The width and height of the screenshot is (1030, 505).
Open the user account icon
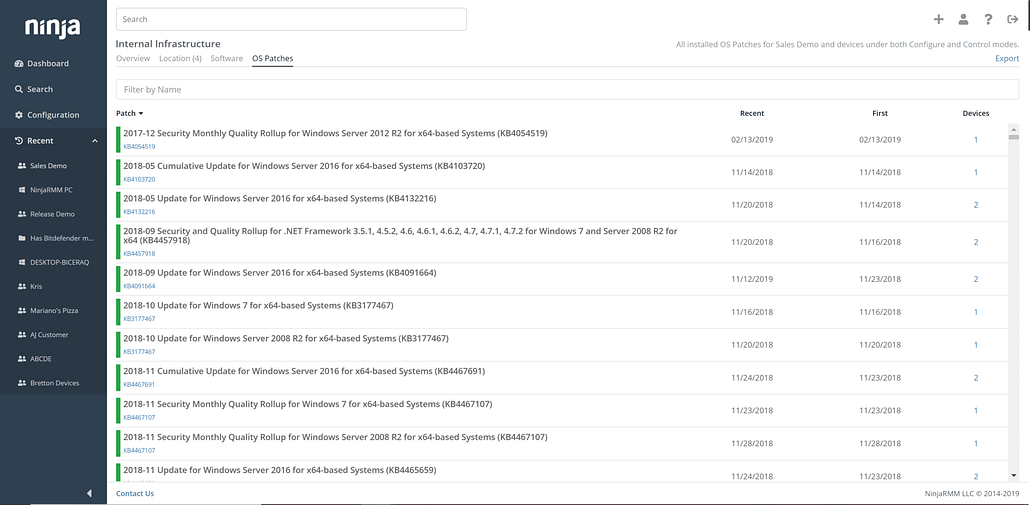tap(963, 19)
